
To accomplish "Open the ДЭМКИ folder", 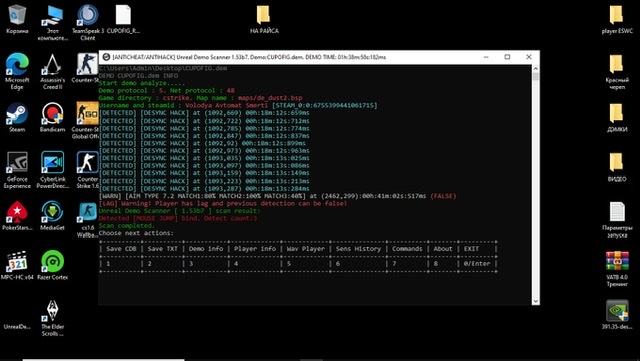I will pos(617,117).
